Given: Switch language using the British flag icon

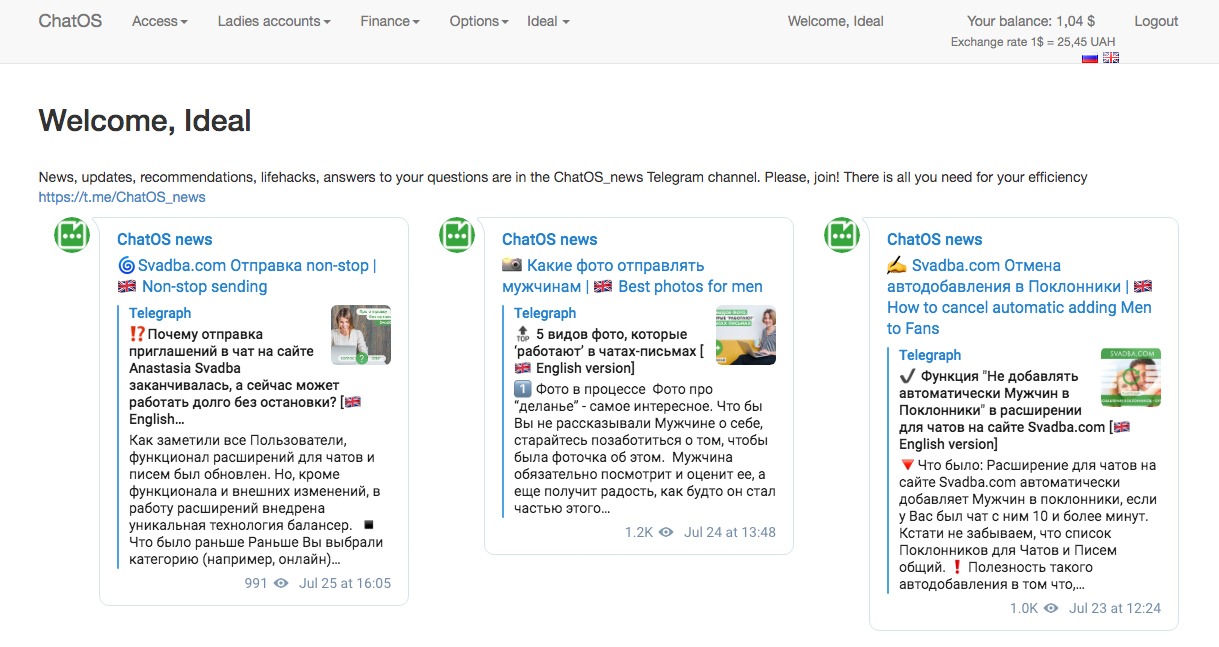Looking at the screenshot, I should pos(1111,58).
